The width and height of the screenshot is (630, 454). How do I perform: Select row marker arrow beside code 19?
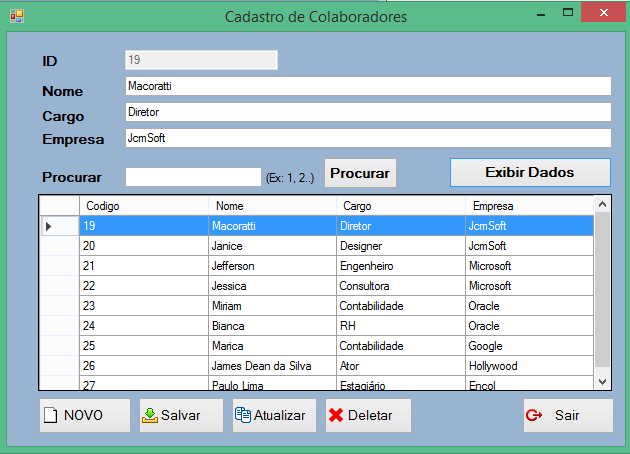click(x=49, y=227)
